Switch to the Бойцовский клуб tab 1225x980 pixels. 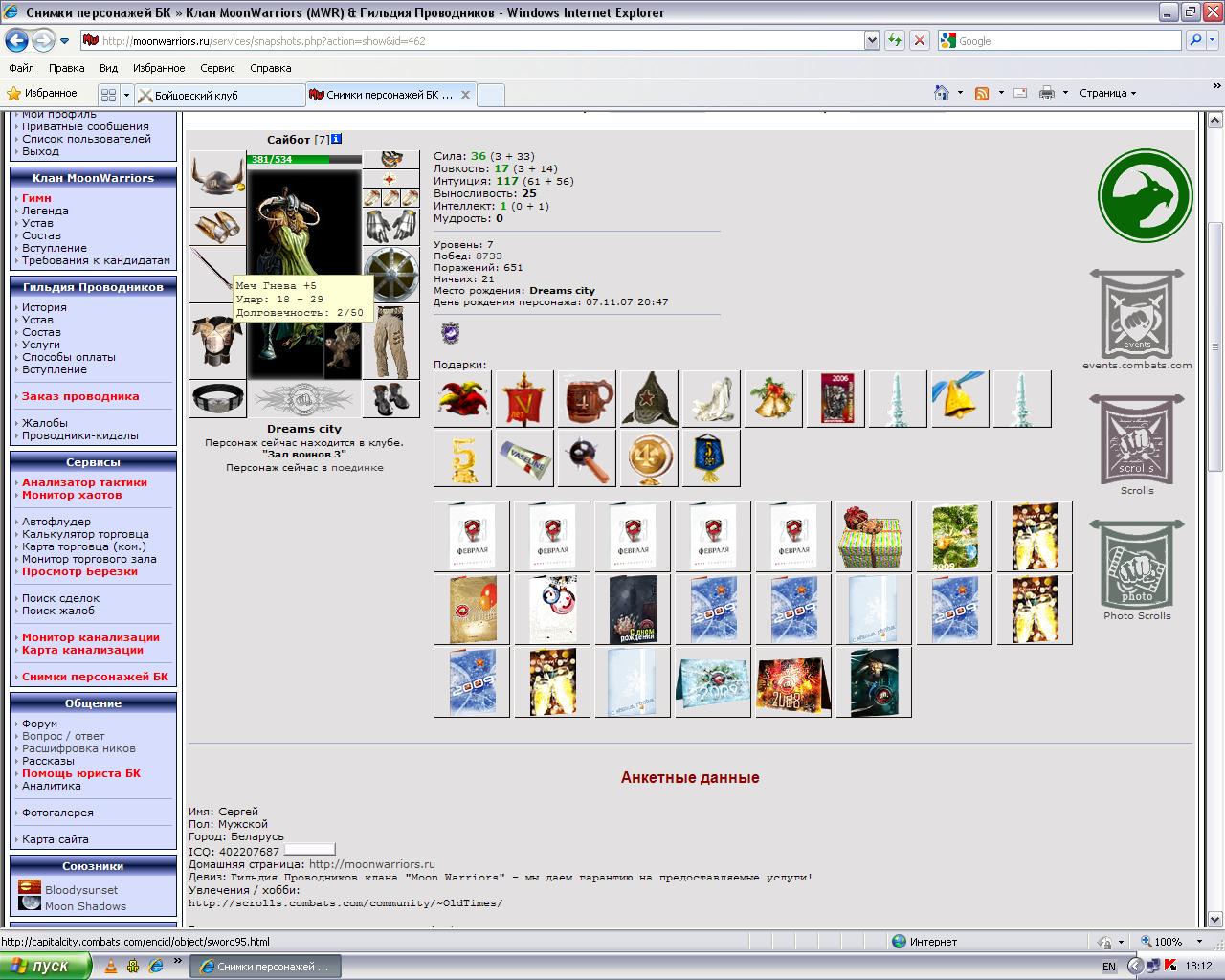click(219, 95)
